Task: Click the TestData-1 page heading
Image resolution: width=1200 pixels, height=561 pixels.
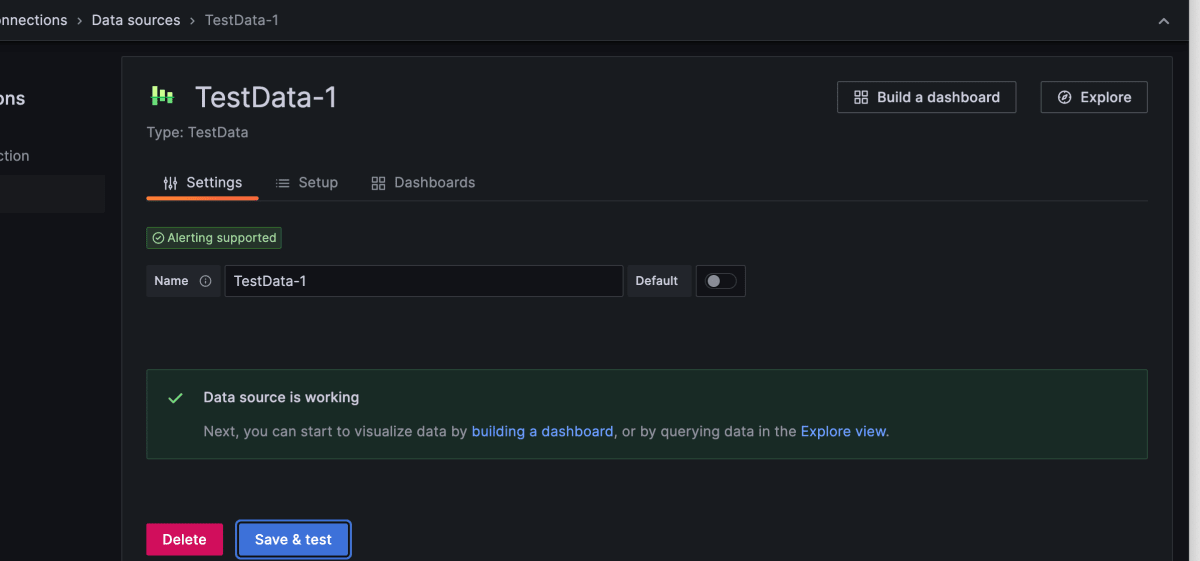Action: (266, 97)
